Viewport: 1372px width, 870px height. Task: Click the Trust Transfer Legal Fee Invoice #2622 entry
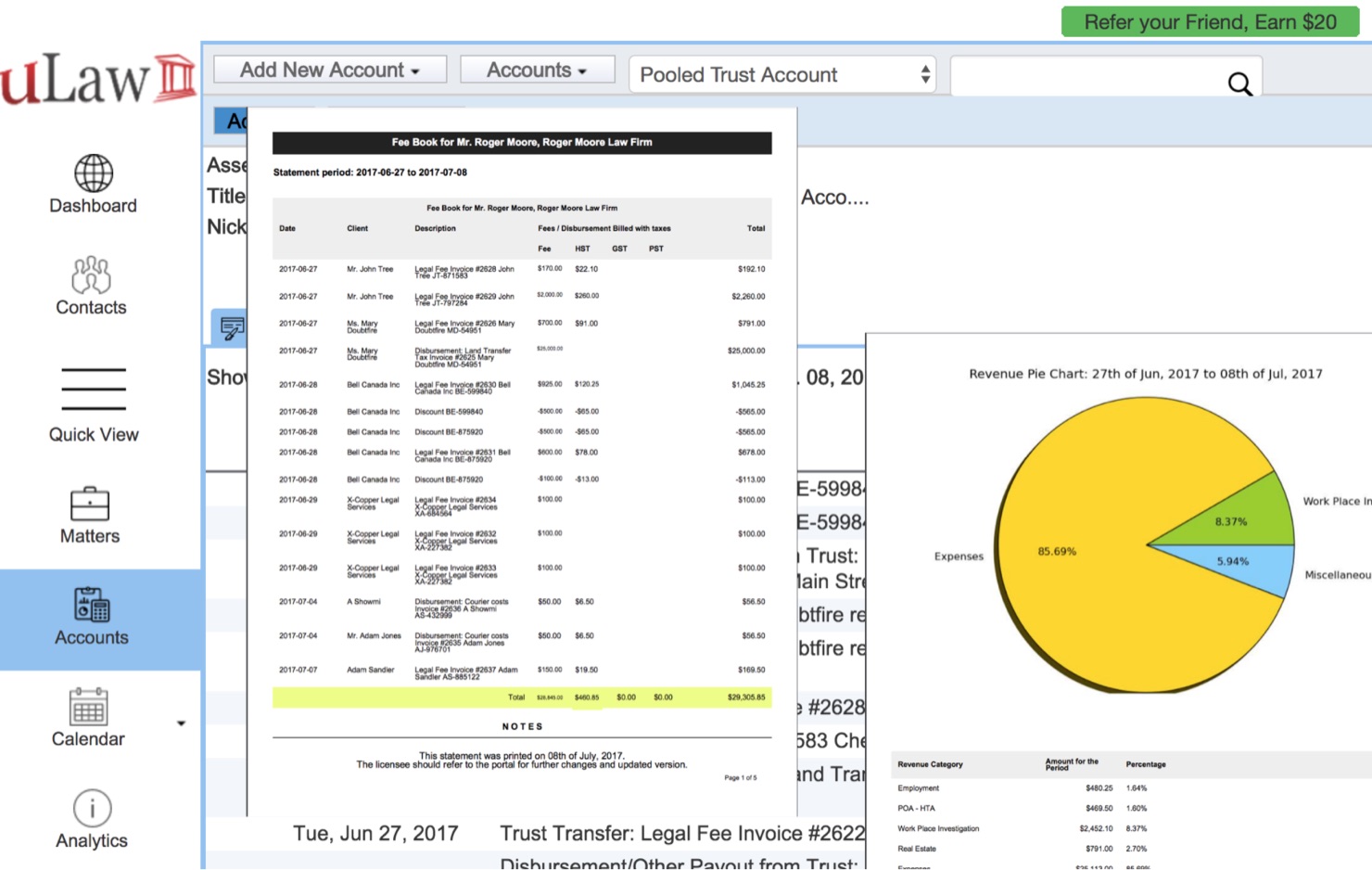pyautogui.click(x=681, y=833)
